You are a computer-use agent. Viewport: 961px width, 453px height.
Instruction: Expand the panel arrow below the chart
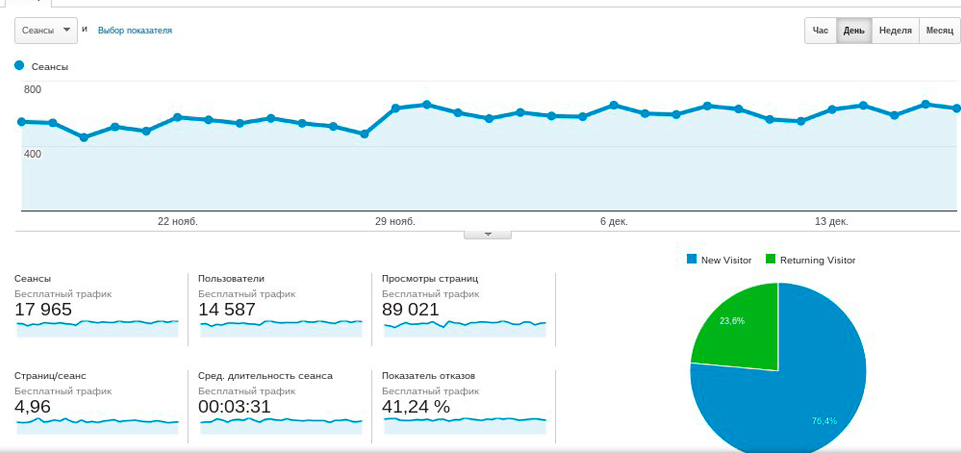point(487,234)
